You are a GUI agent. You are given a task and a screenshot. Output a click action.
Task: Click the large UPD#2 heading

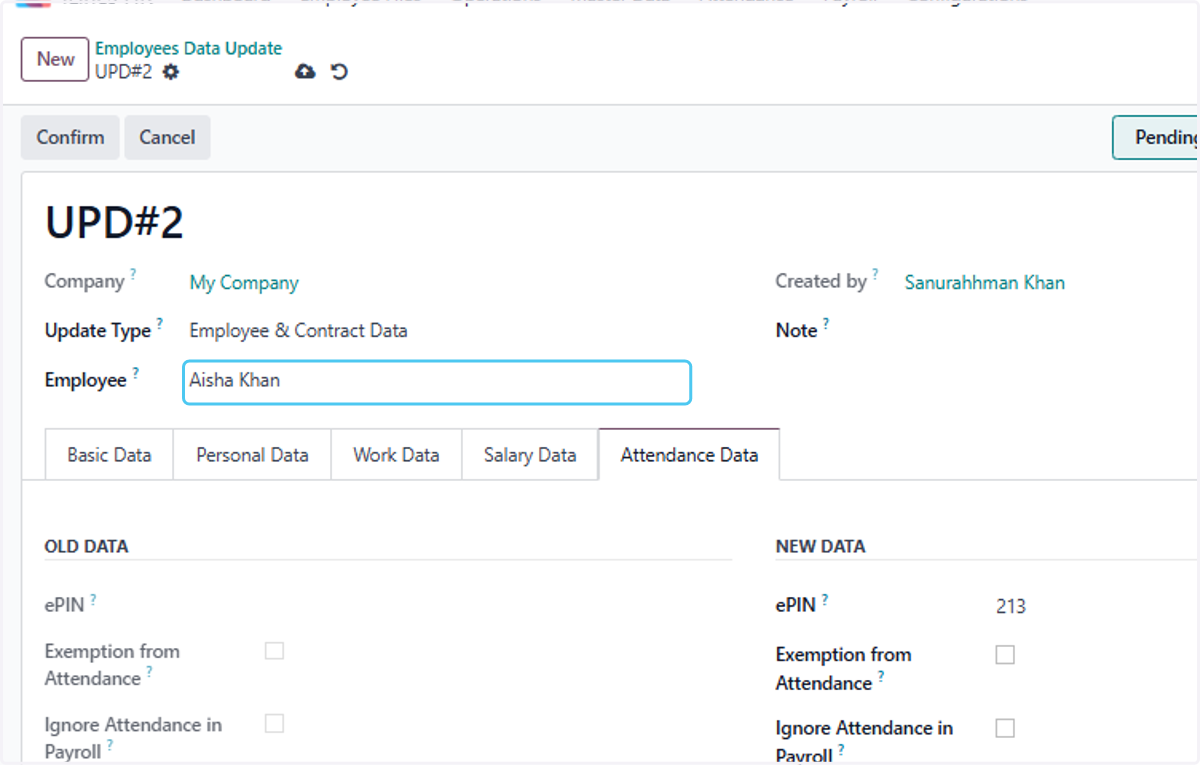click(114, 224)
